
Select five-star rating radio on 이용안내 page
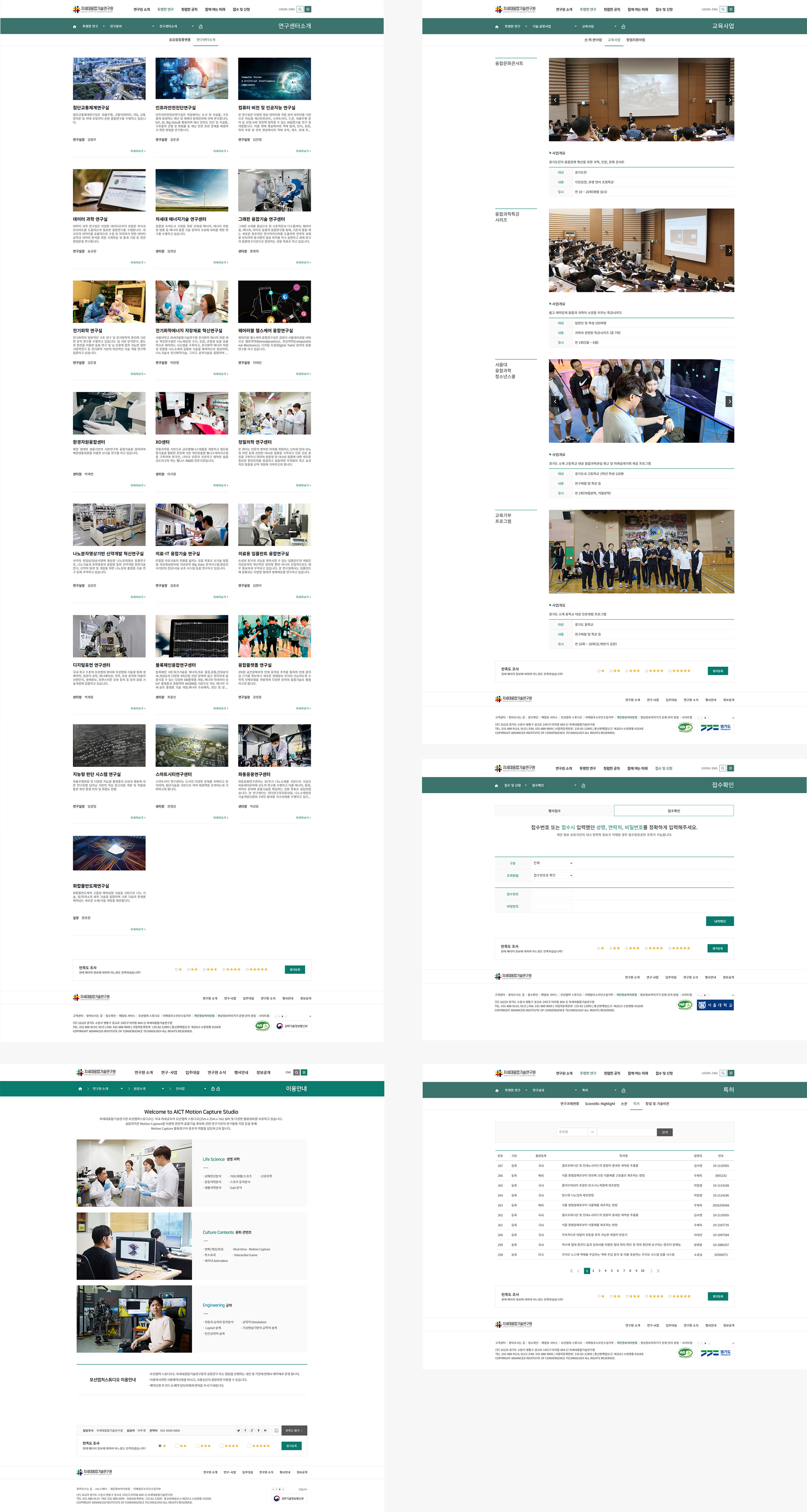coord(249,1446)
